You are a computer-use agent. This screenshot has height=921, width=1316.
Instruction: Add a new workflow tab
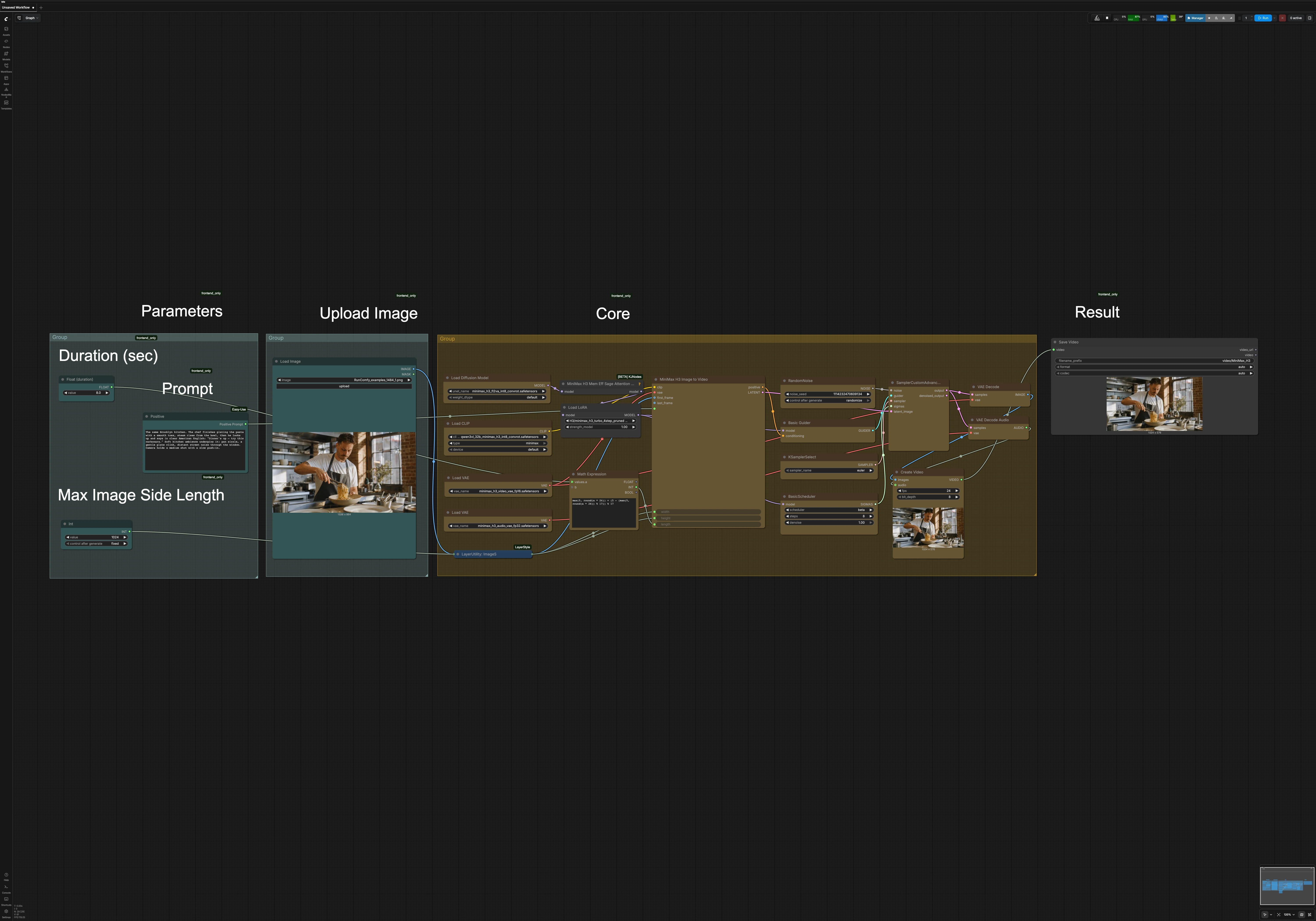(41, 7)
